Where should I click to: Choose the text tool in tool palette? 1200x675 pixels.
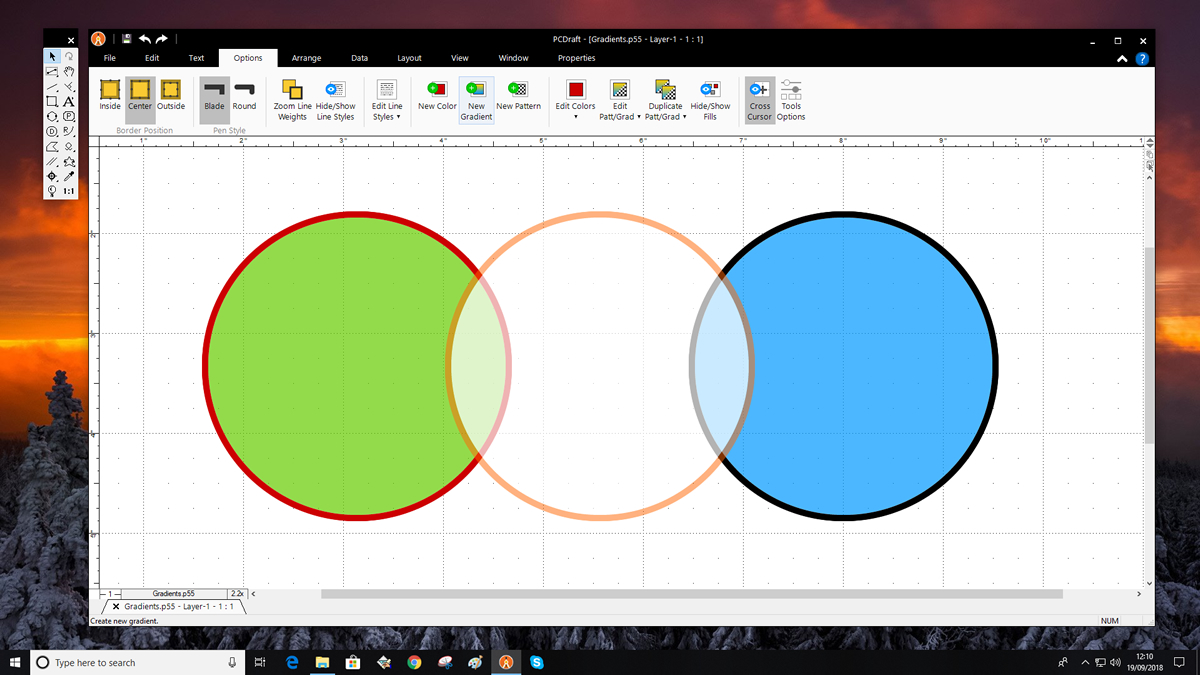click(69, 101)
